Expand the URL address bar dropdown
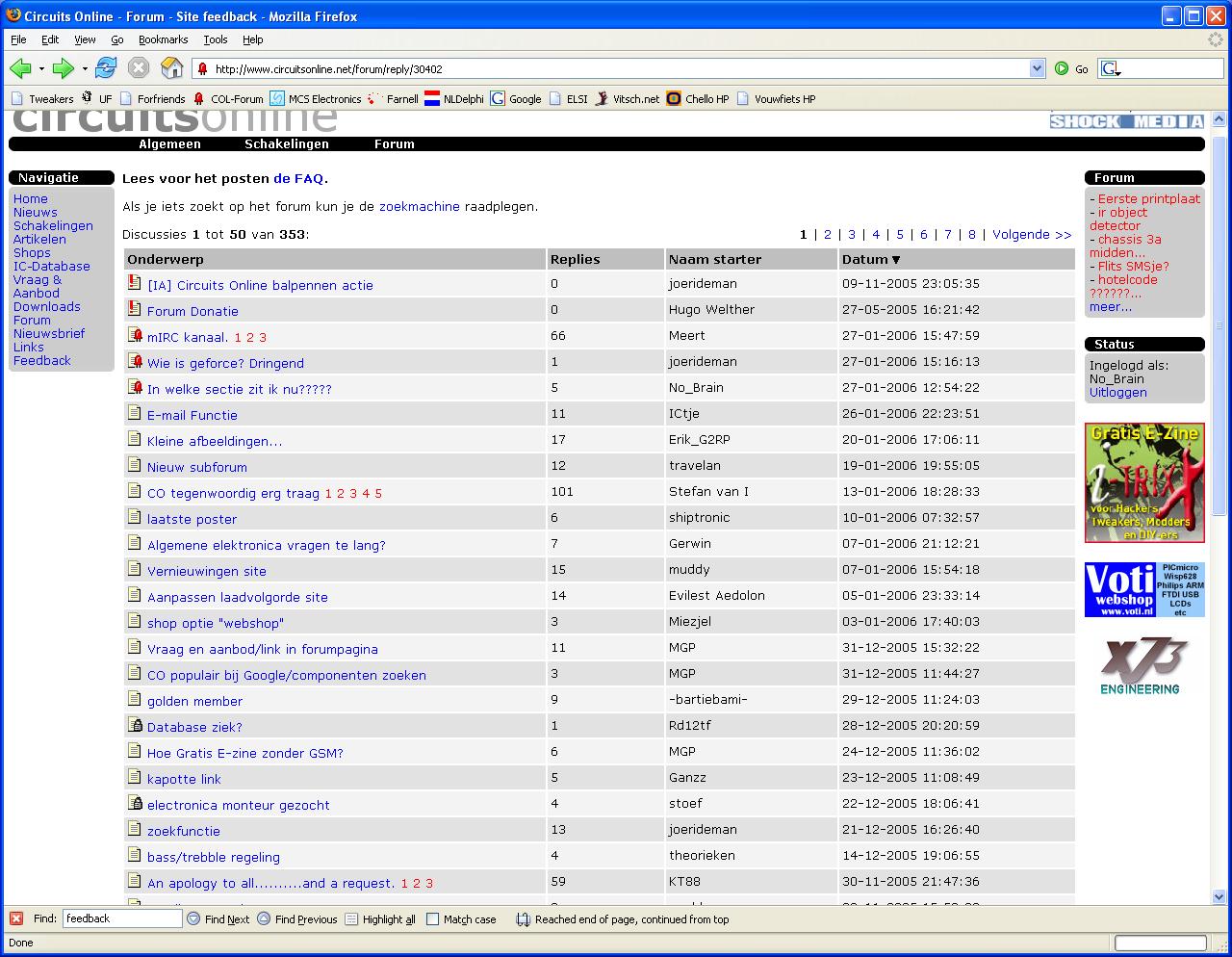The width and height of the screenshot is (1232, 957). pos(1037,69)
